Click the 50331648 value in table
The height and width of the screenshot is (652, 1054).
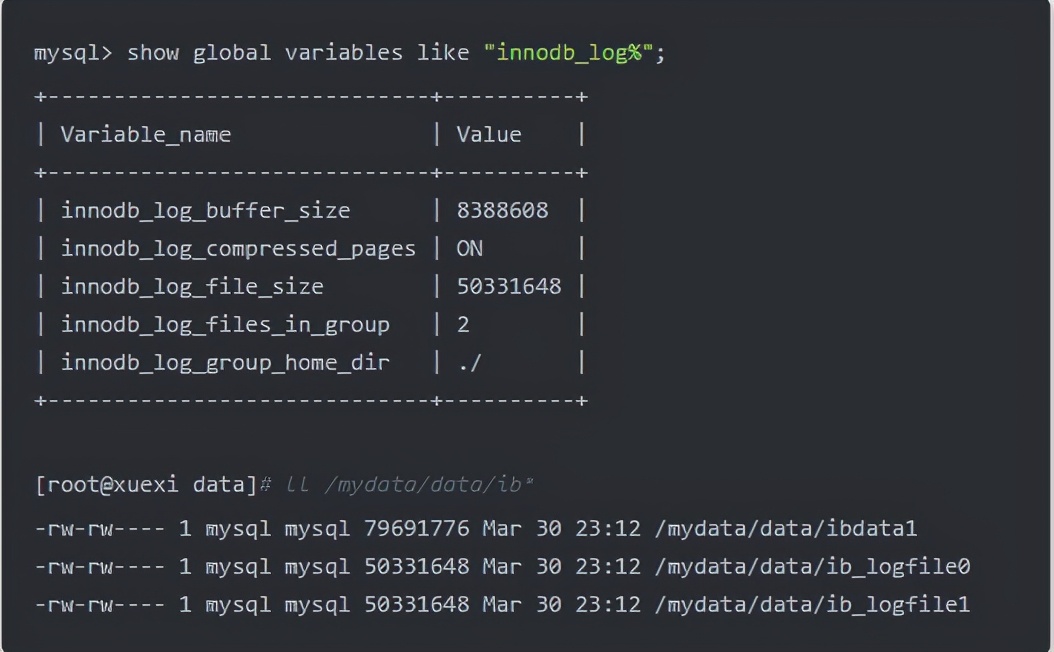tap(509, 287)
